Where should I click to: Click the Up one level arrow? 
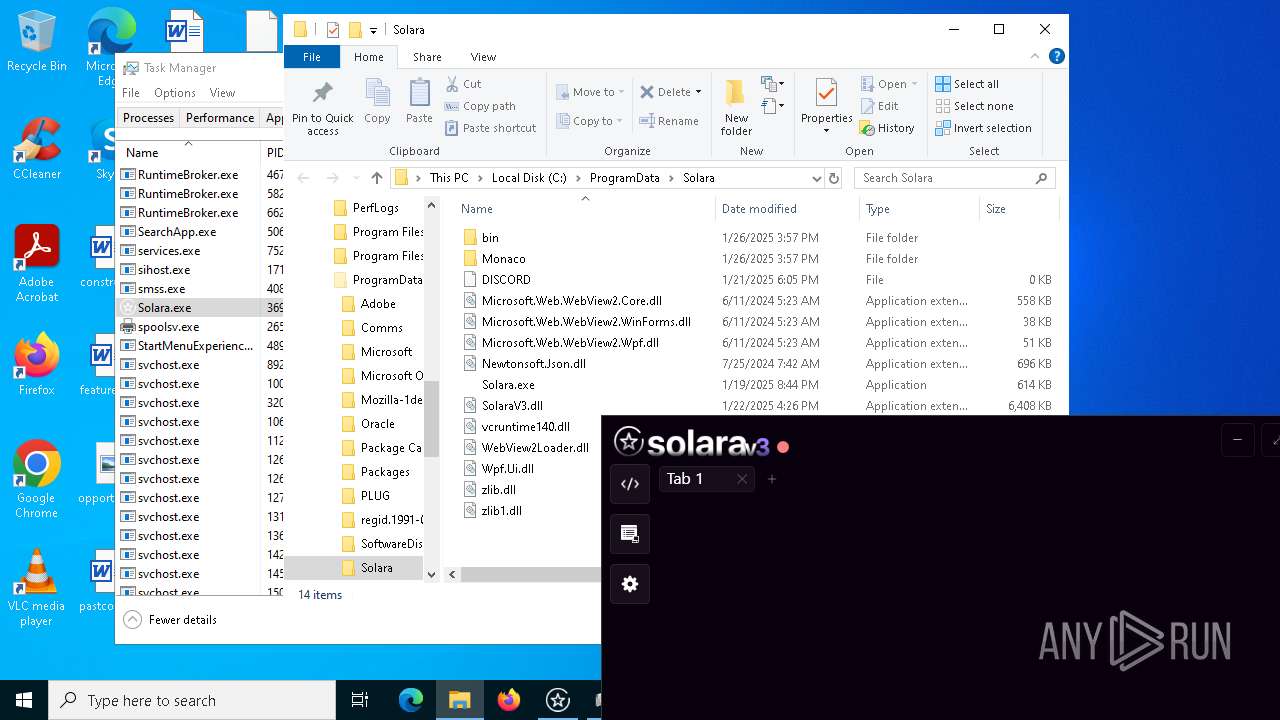376,178
